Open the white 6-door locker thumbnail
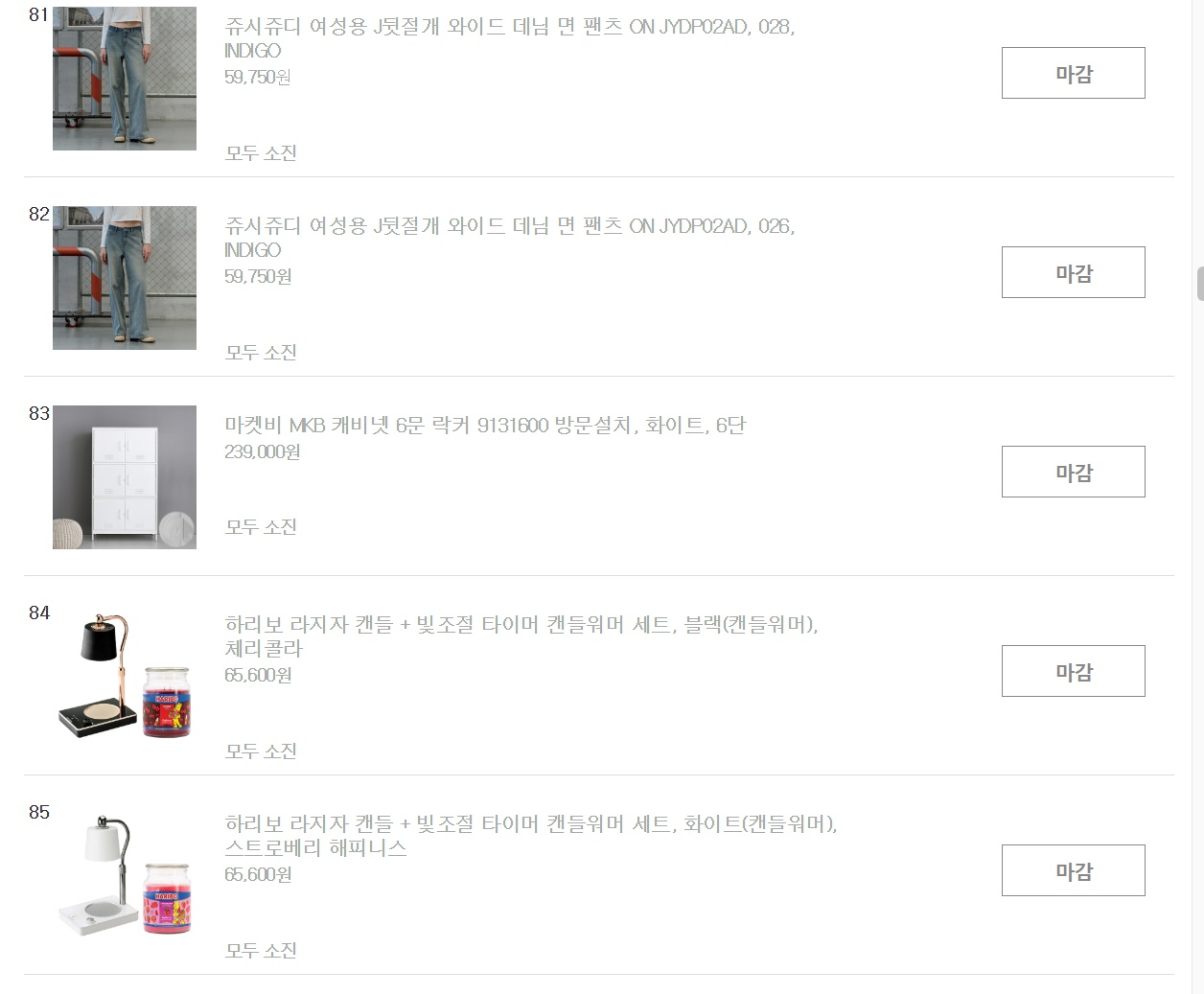The width and height of the screenshot is (1204, 994). [x=125, y=477]
